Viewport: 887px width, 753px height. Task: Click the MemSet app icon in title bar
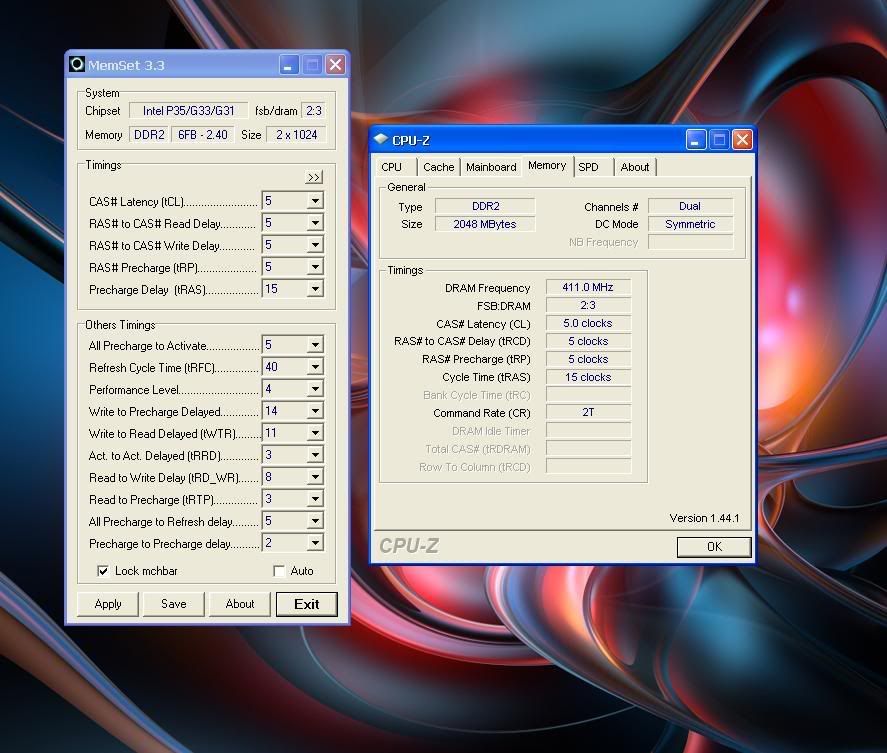click(77, 64)
